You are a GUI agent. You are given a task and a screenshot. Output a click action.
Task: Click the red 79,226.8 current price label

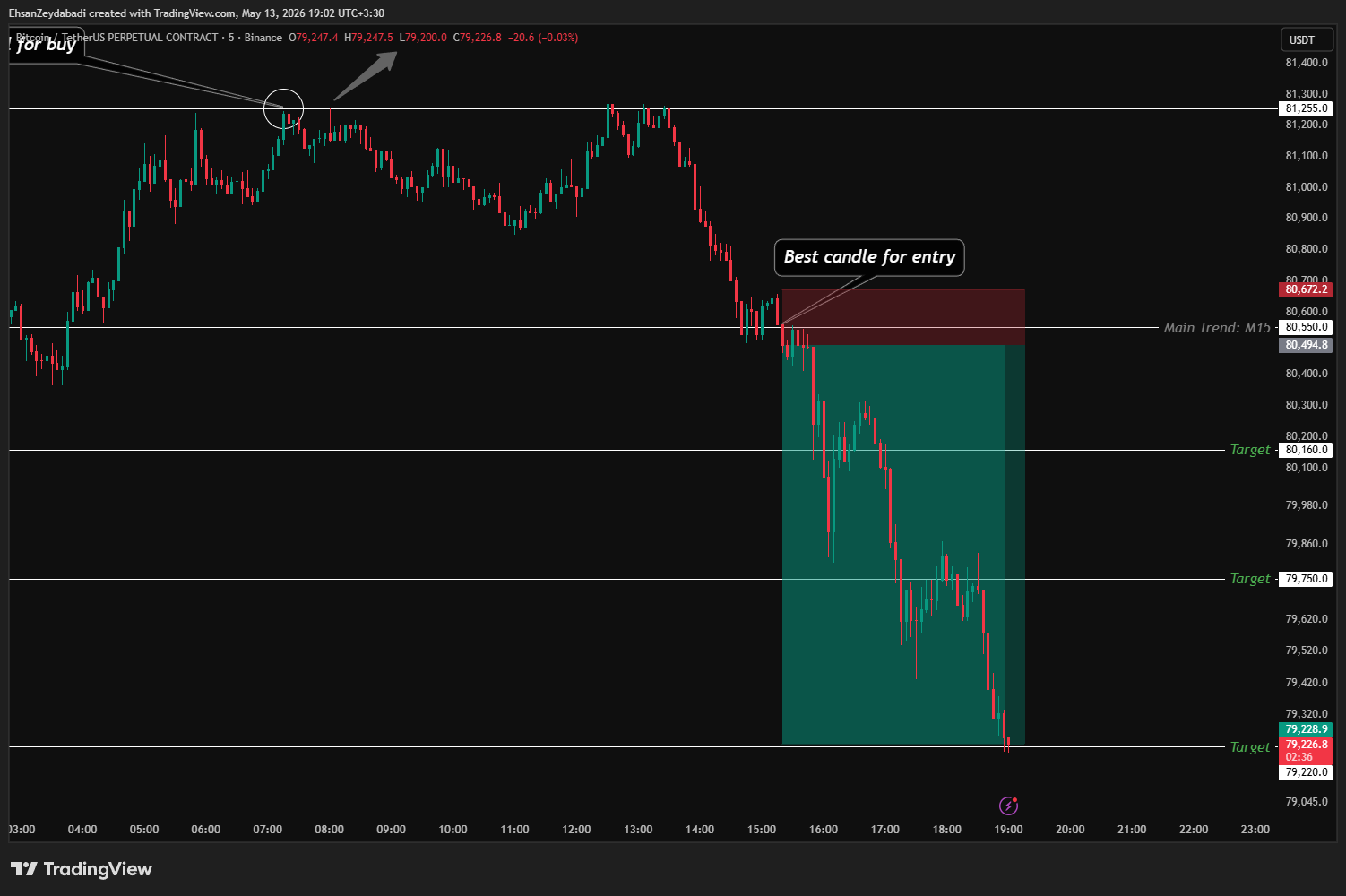point(1306,751)
